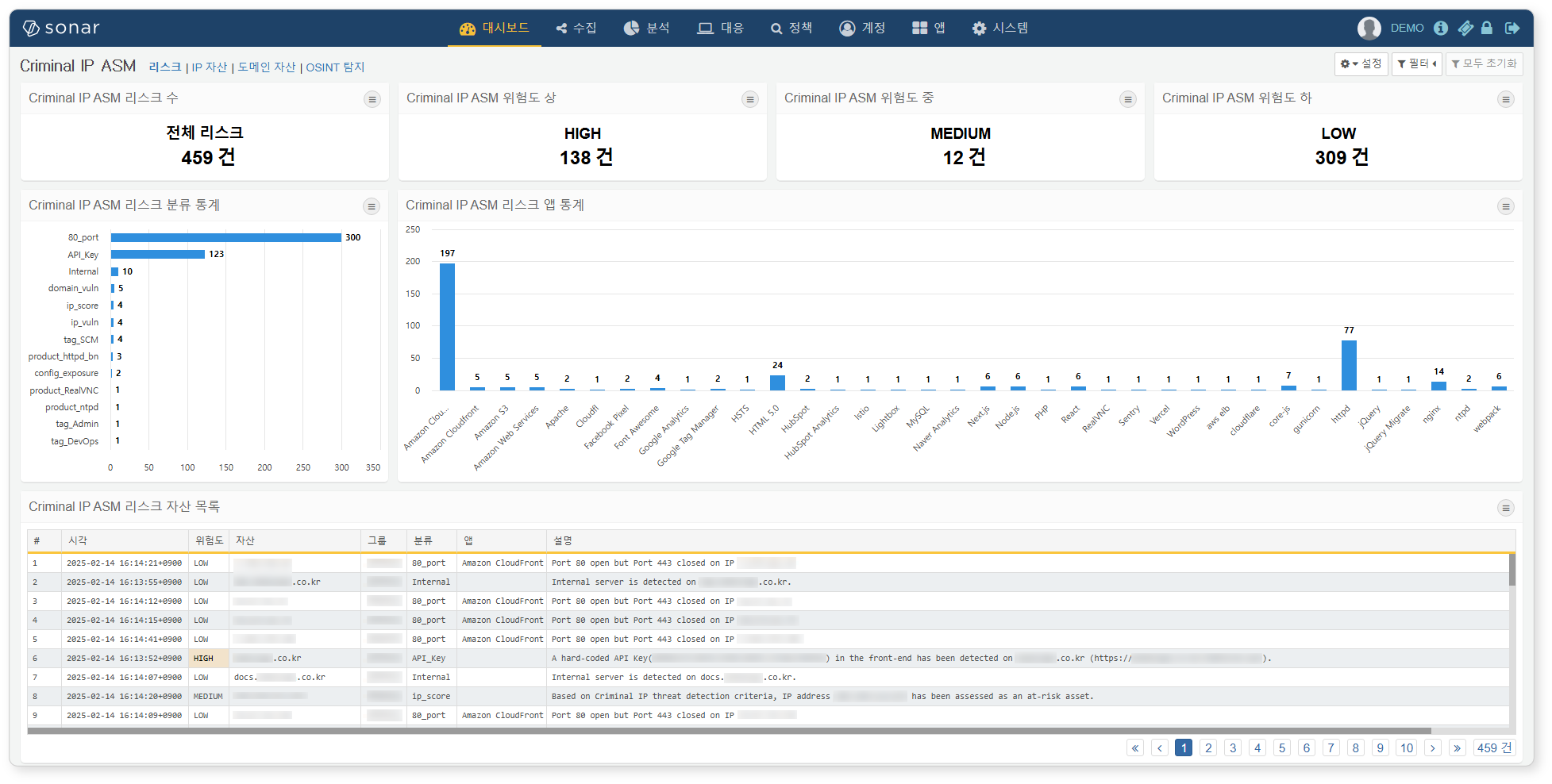Open the 계정 account menu
Screen dimensions: 1552x784
point(862,28)
